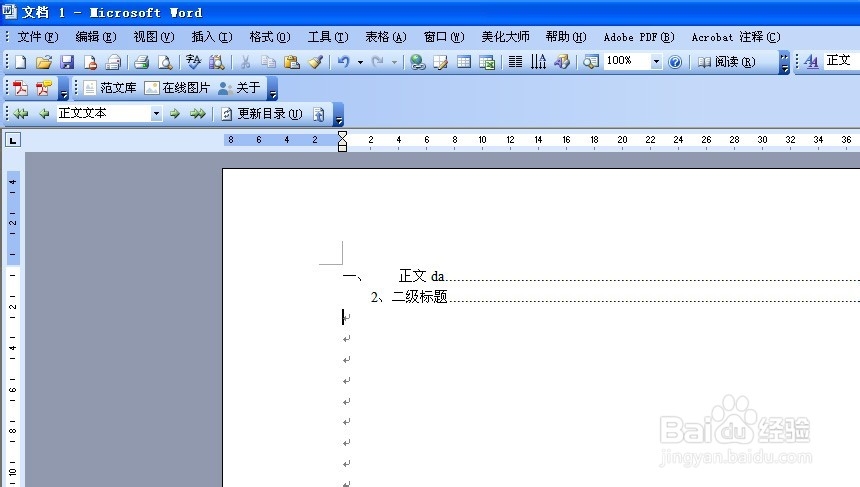
Task: Open print preview magnifier icon
Action: click(x=165, y=61)
